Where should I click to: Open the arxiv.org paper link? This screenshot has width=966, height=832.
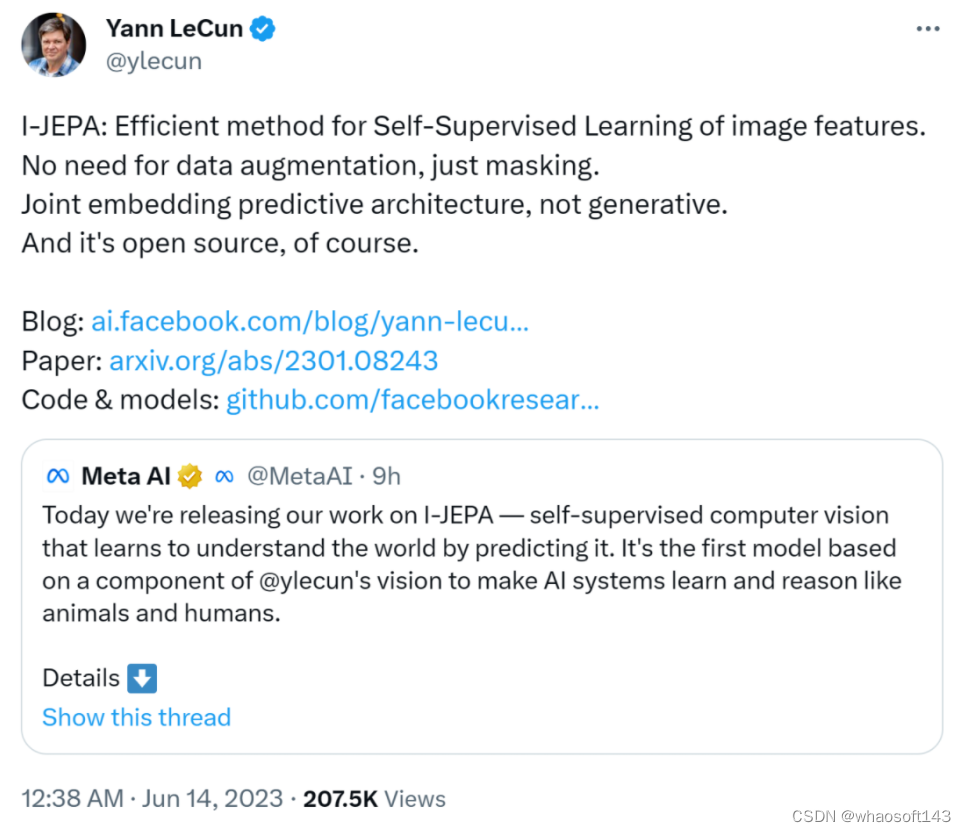[x=274, y=361]
